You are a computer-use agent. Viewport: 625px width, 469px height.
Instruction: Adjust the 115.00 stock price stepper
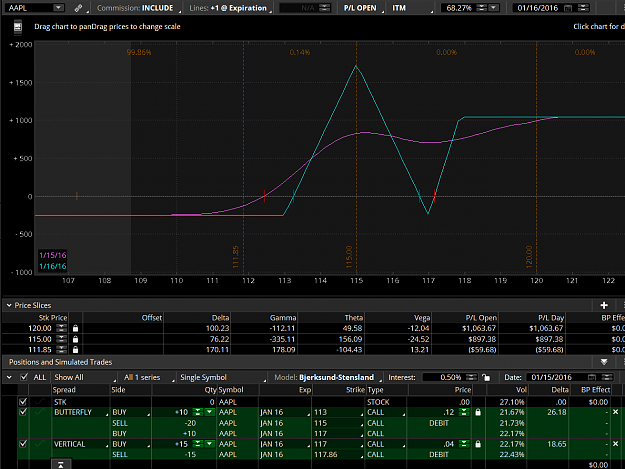coord(61,339)
